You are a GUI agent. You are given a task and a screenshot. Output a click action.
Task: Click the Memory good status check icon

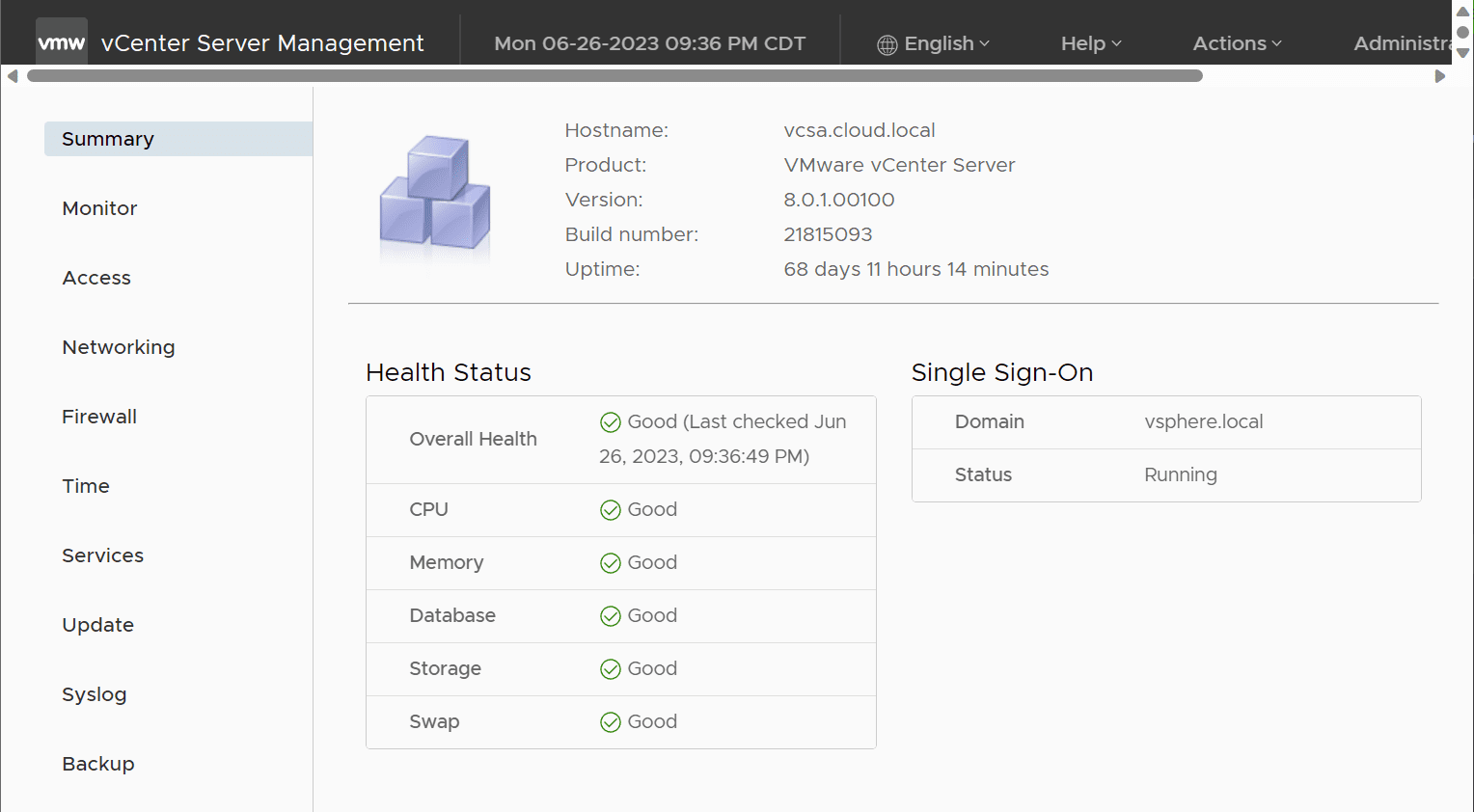pyautogui.click(x=611, y=563)
